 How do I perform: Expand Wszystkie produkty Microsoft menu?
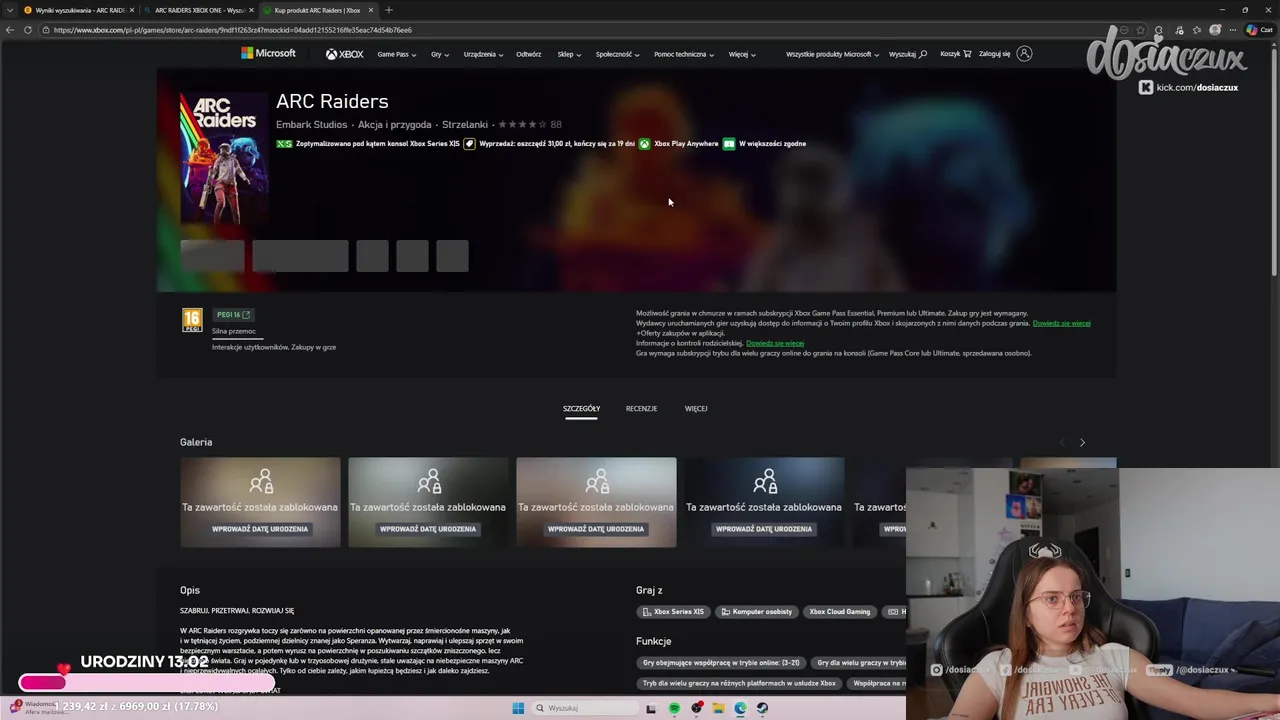coord(832,54)
